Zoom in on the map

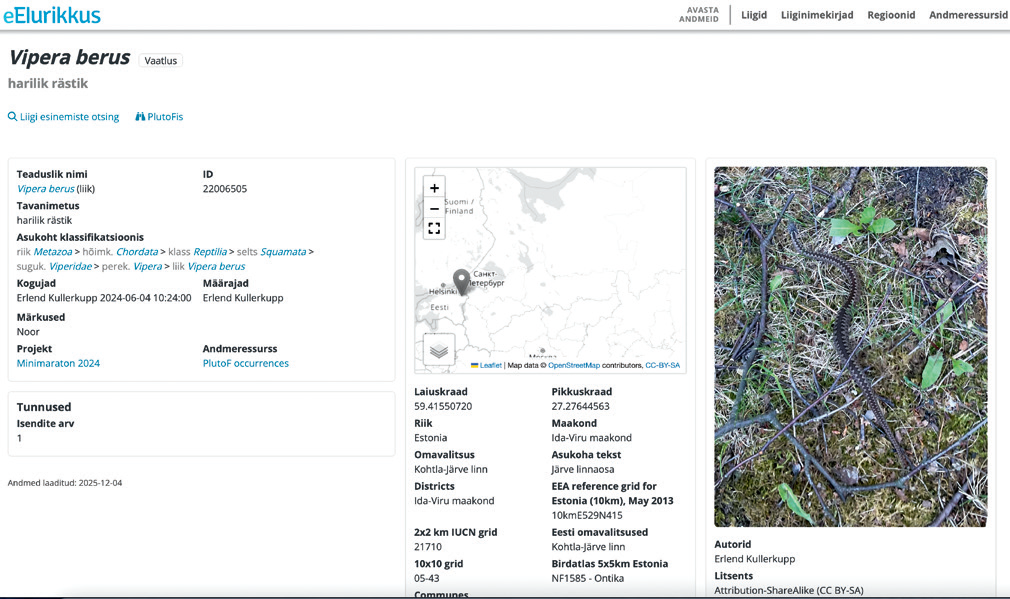434,188
